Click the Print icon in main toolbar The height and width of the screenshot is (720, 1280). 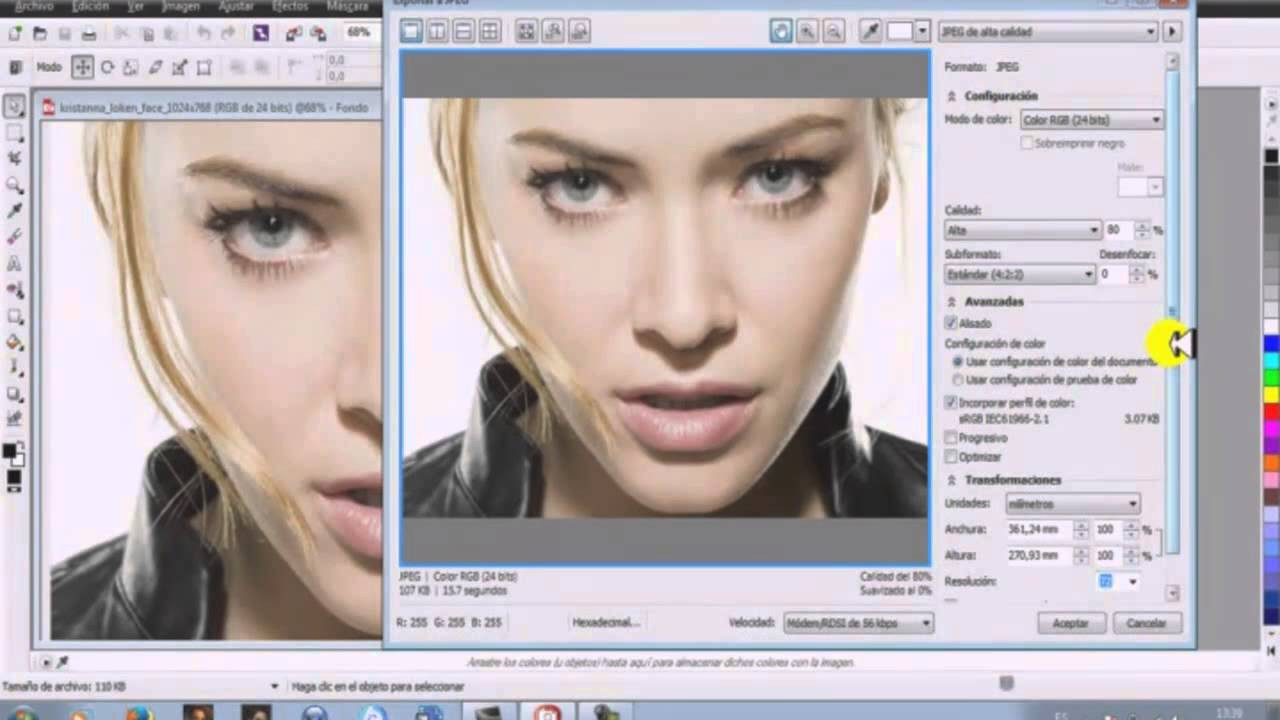[89, 34]
